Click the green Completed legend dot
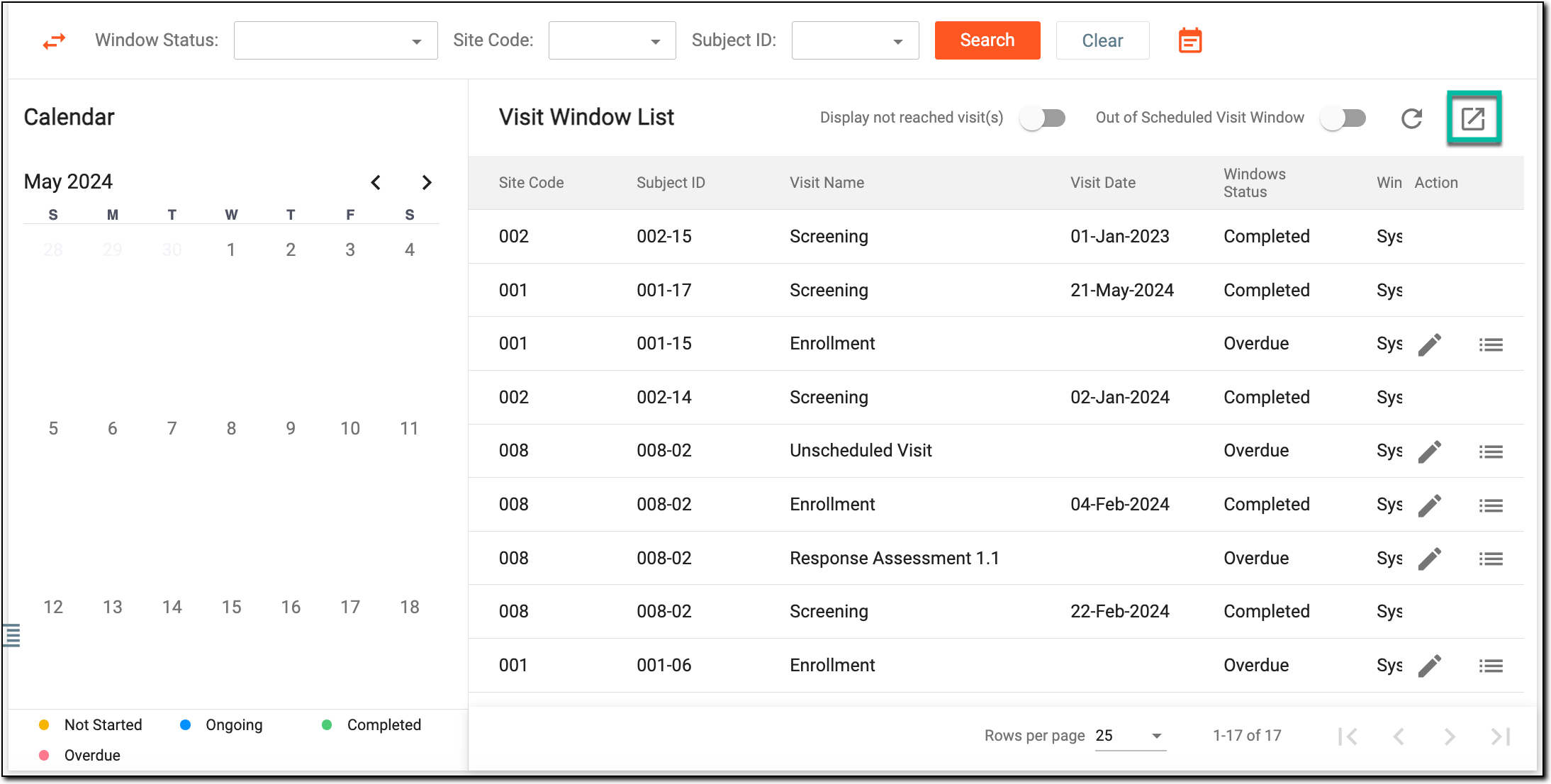 click(x=327, y=724)
